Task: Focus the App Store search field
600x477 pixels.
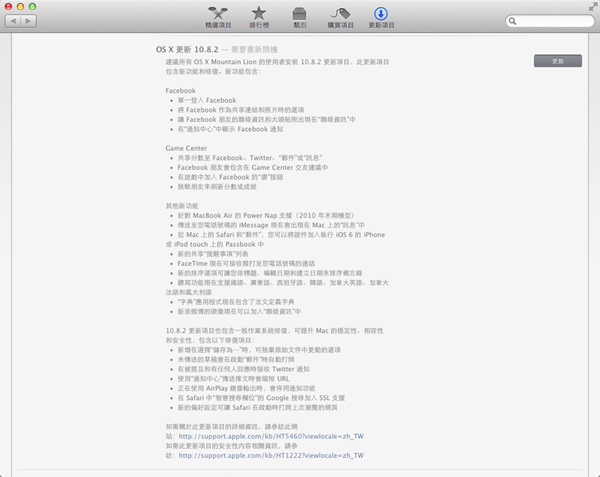Action: point(550,21)
